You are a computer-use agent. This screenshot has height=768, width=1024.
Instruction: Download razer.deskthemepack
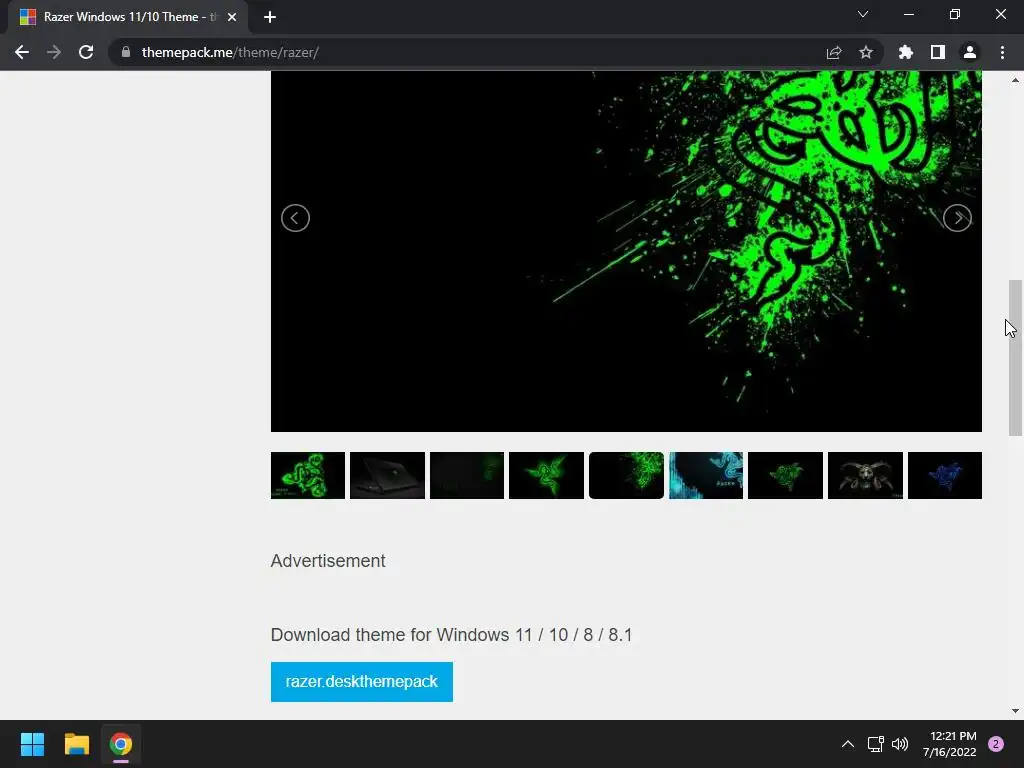(362, 682)
